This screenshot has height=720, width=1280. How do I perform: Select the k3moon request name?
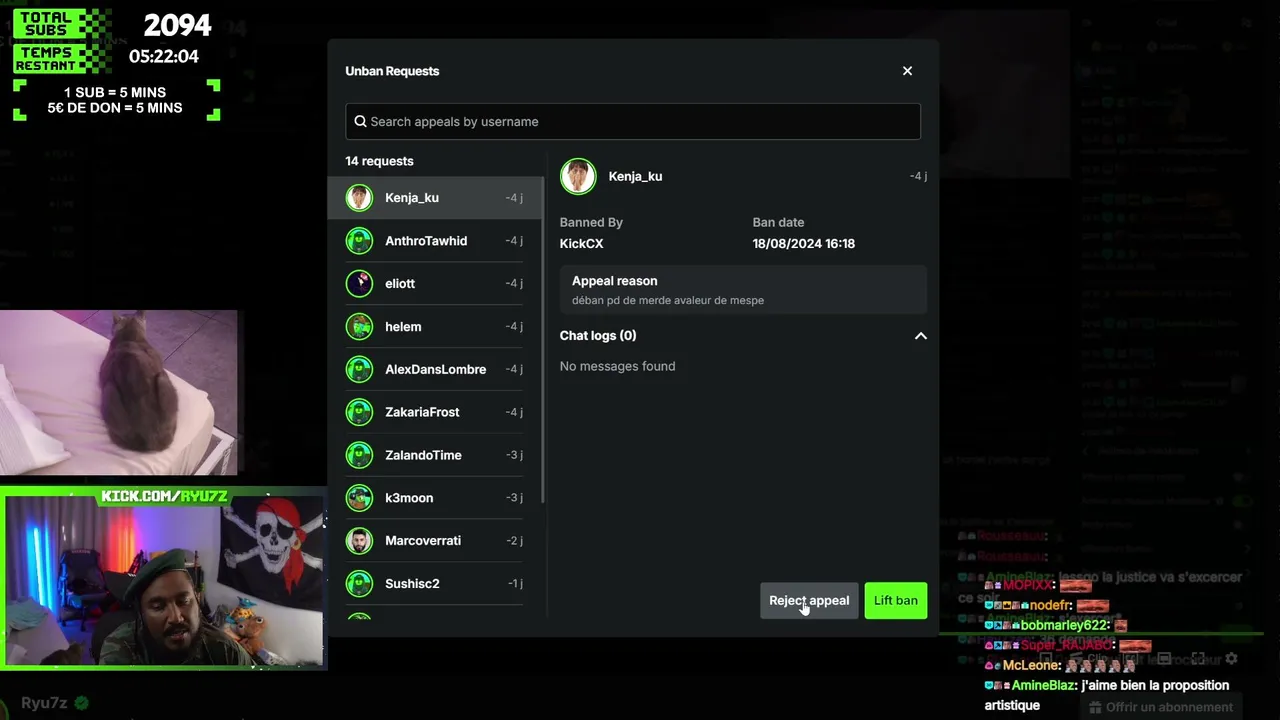click(x=409, y=498)
